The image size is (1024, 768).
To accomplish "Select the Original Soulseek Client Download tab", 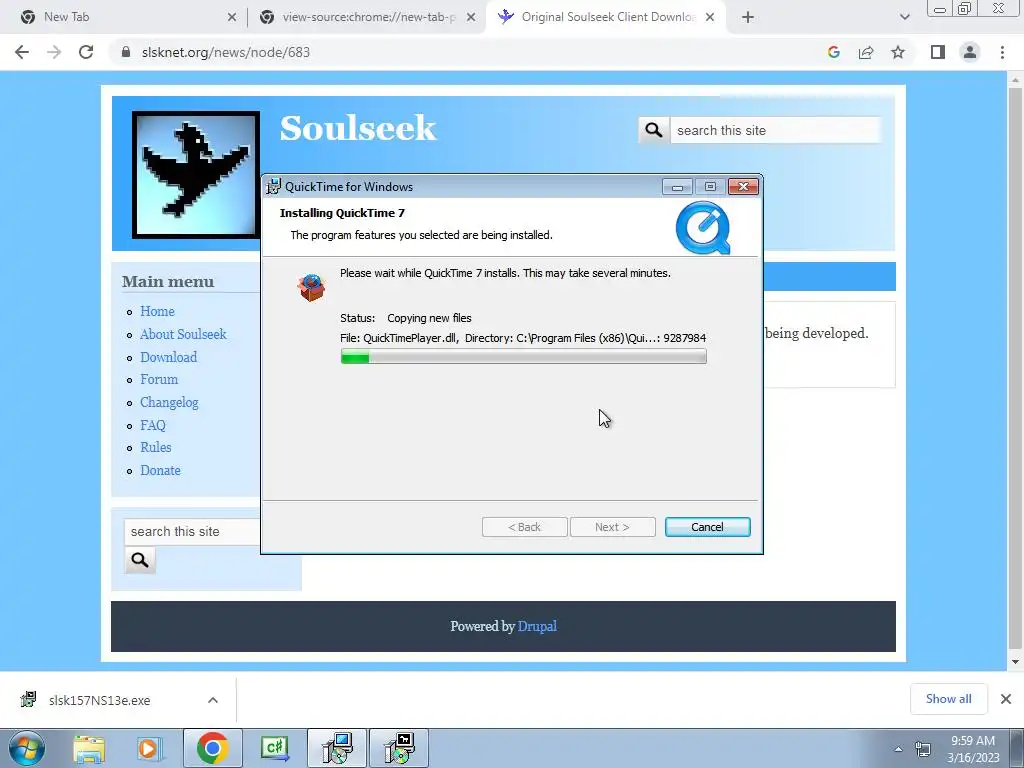I will point(607,17).
